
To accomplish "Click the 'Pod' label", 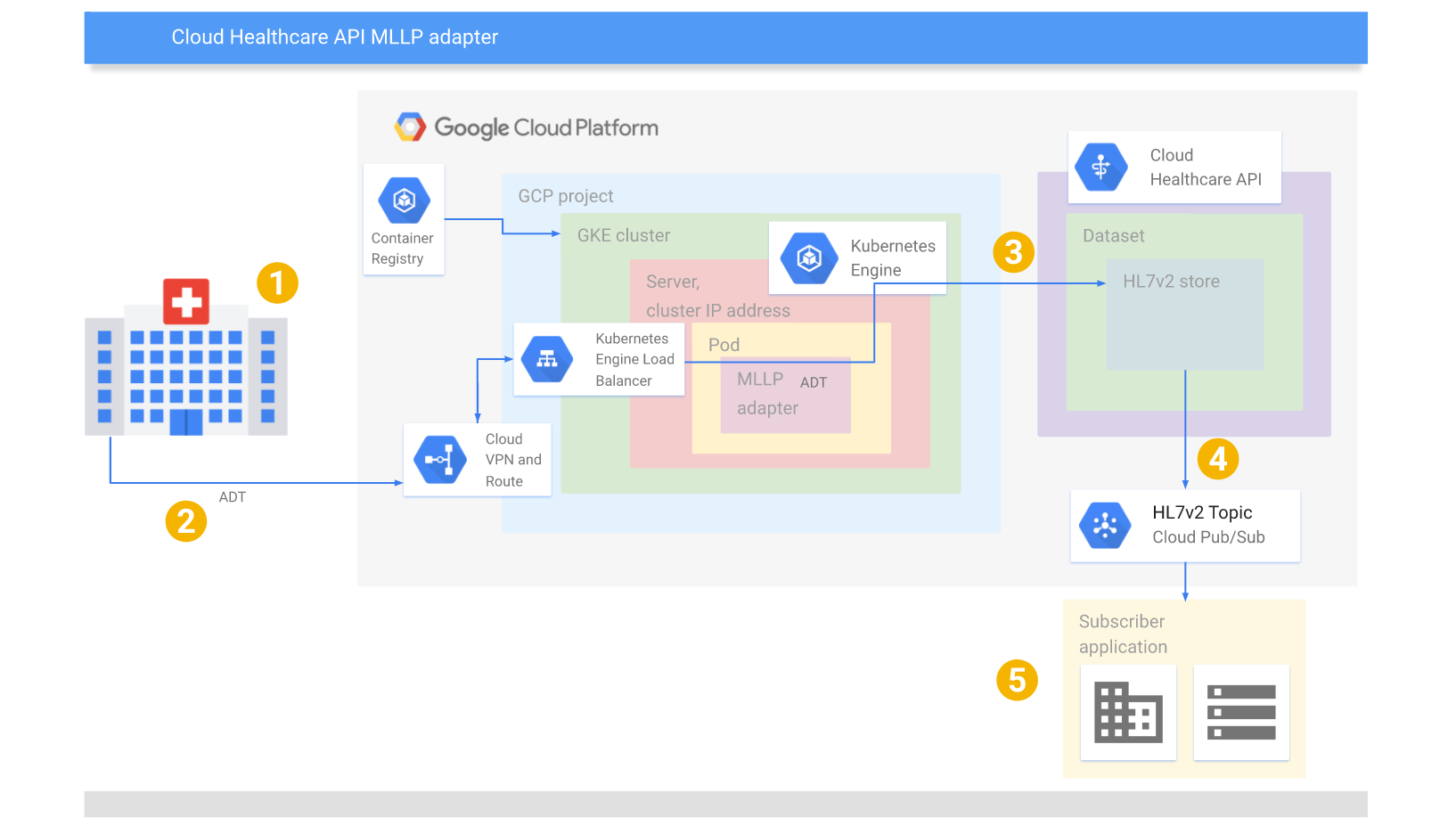I will 724,345.
